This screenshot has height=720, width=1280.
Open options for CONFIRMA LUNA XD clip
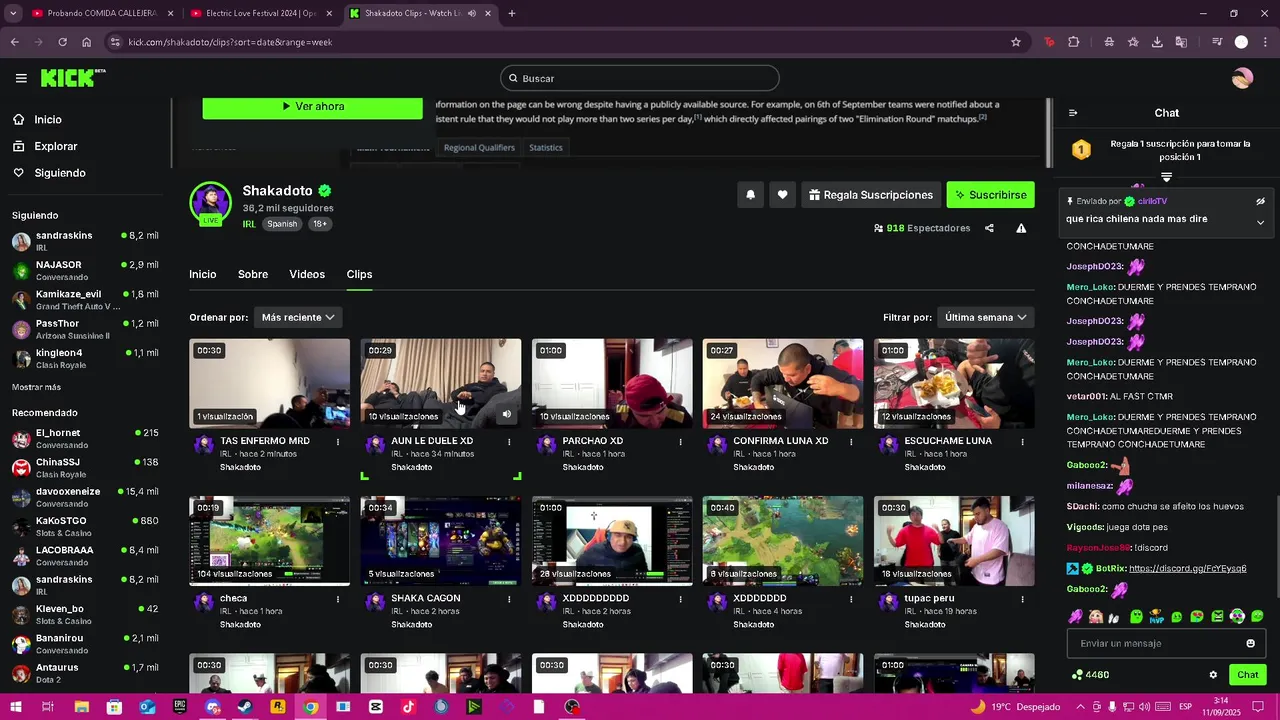851,441
